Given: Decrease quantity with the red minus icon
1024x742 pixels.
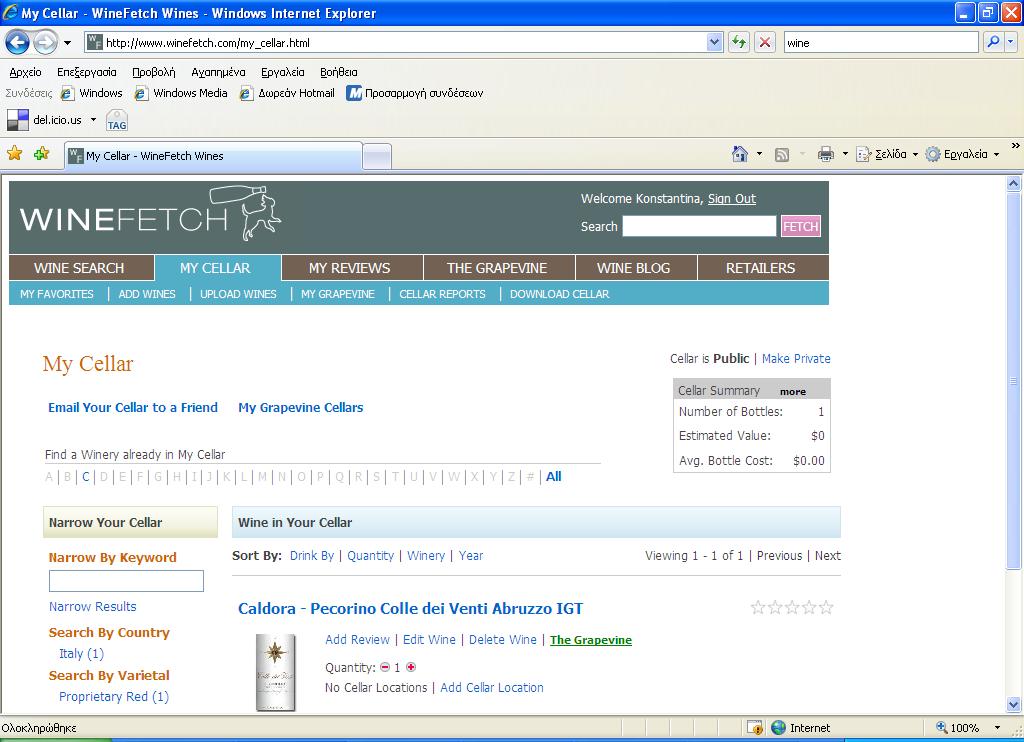Looking at the screenshot, I should pyautogui.click(x=385, y=668).
